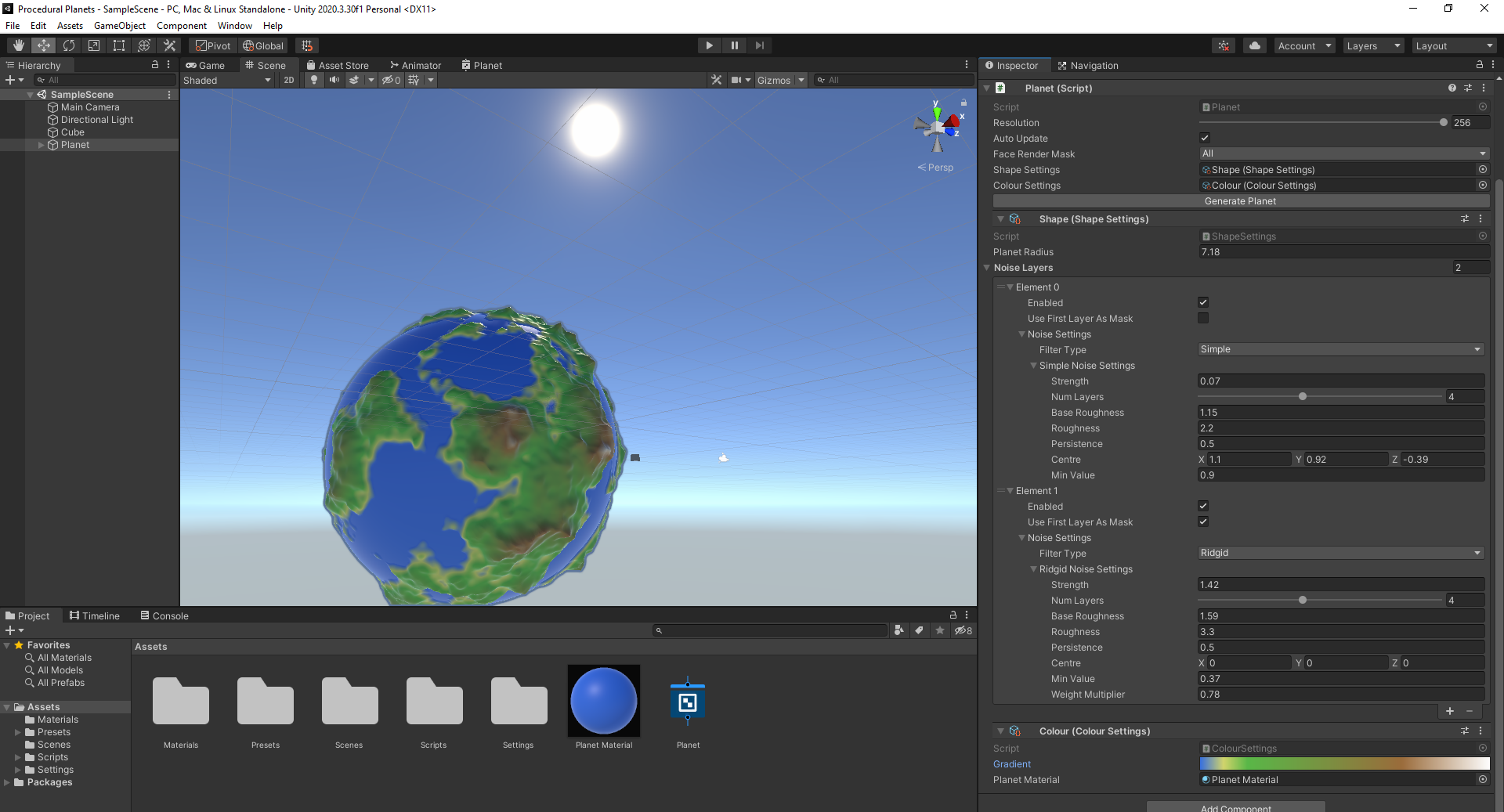Select the Rect transform tool
1504x812 pixels.
[118, 45]
